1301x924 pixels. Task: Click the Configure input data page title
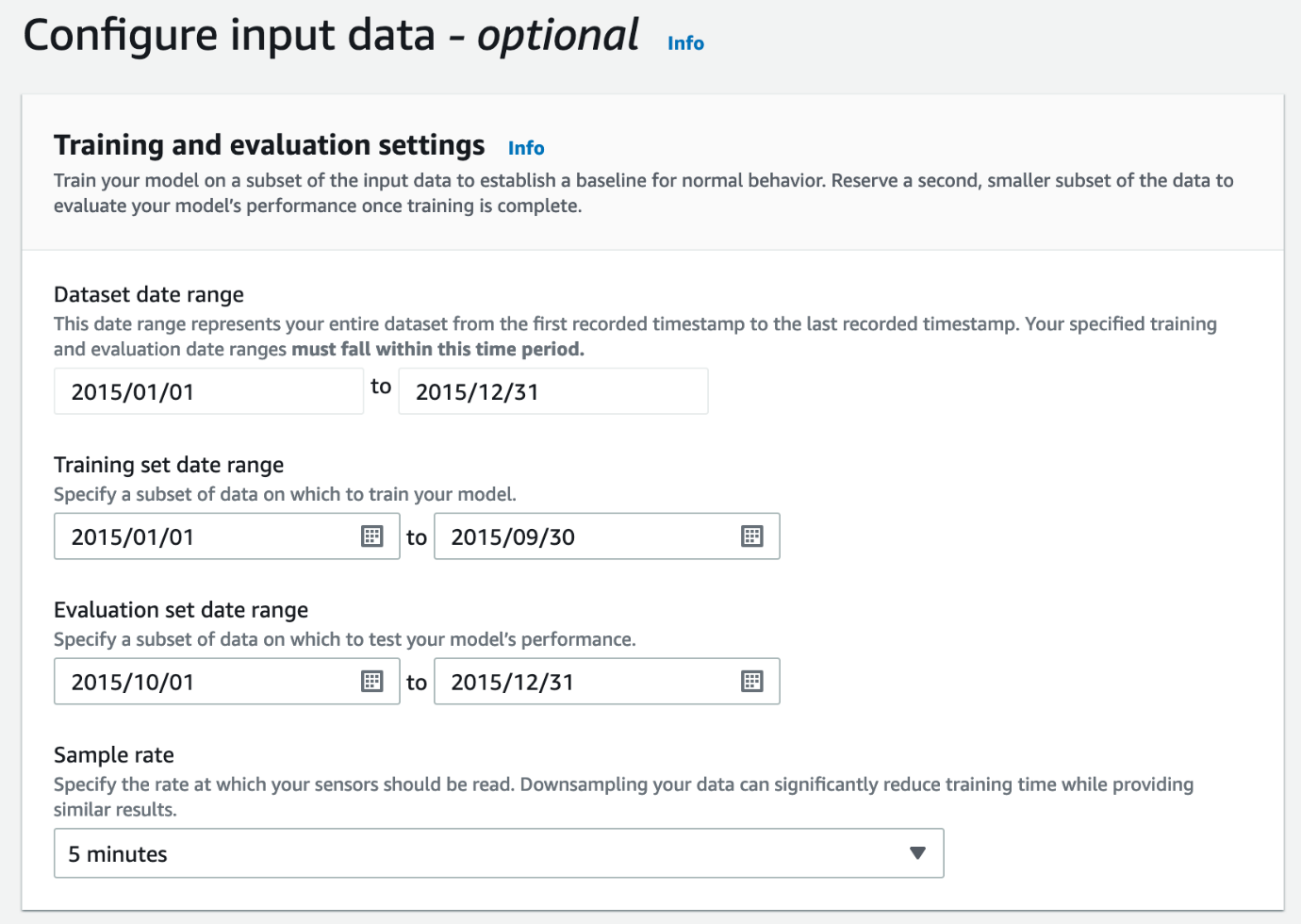click(330, 36)
